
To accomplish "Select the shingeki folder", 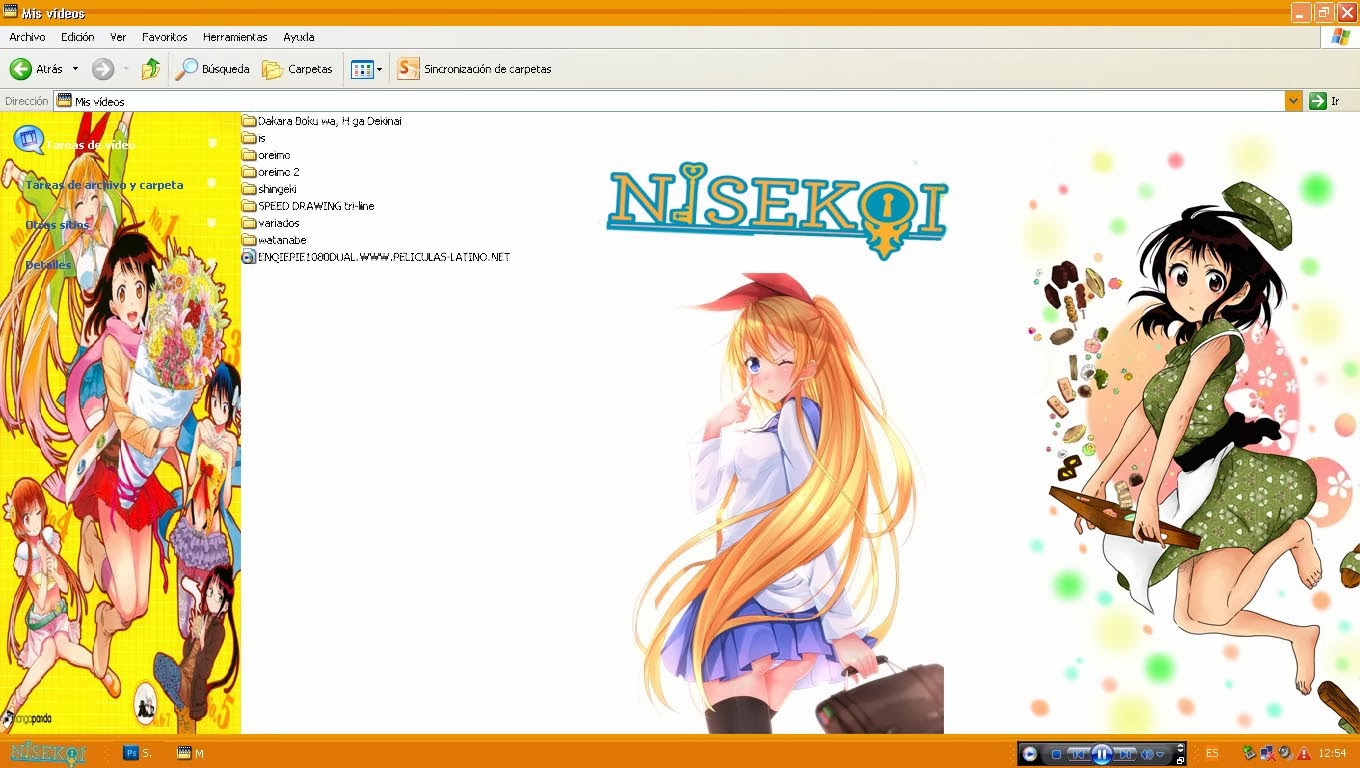I will coord(270,189).
